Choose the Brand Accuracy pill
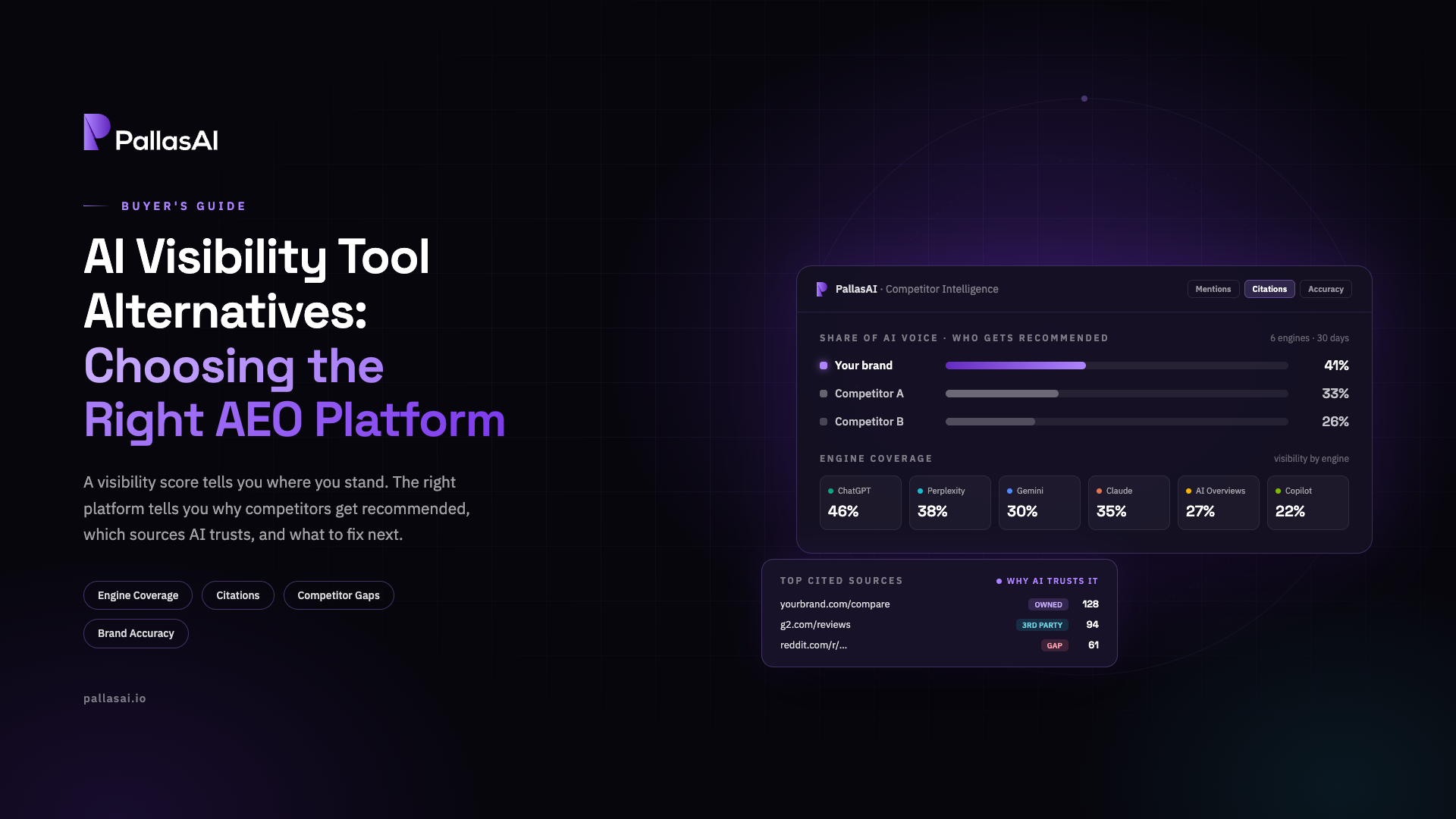The height and width of the screenshot is (819, 1456). click(136, 633)
